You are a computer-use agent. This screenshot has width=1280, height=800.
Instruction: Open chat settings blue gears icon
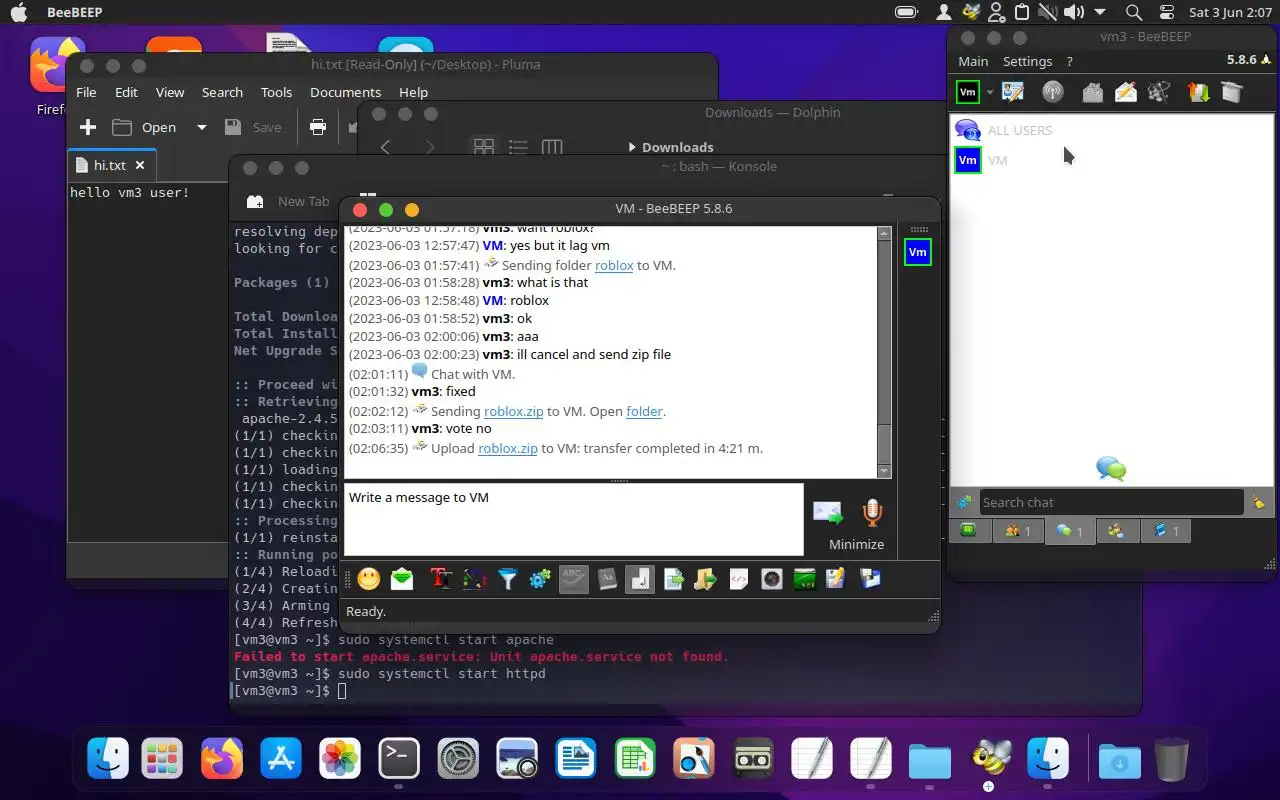point(540,579)
